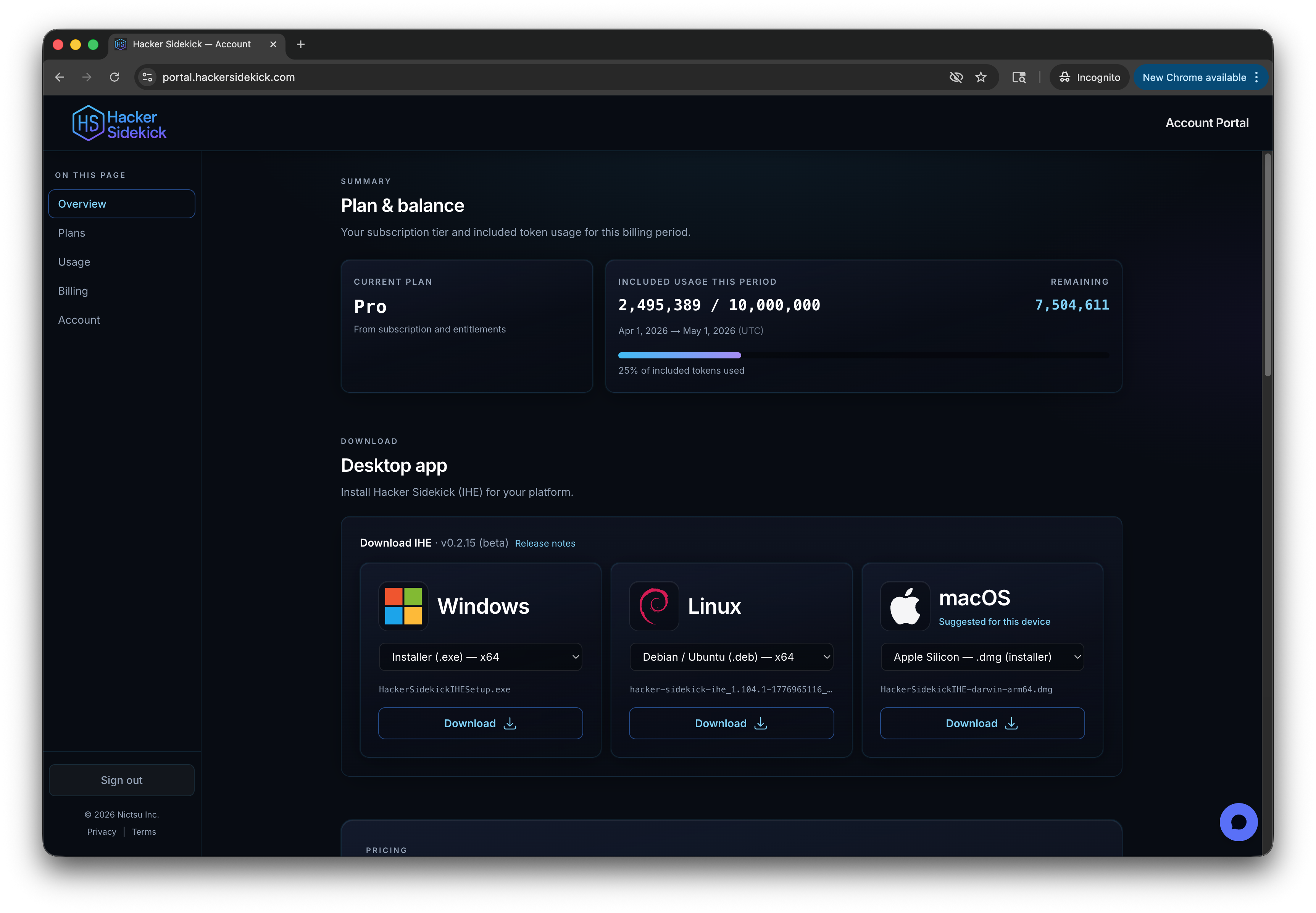The width and height of the screenshot is (1316, 913).
Task: Open a new browser tab
Action: pos(300,44)
